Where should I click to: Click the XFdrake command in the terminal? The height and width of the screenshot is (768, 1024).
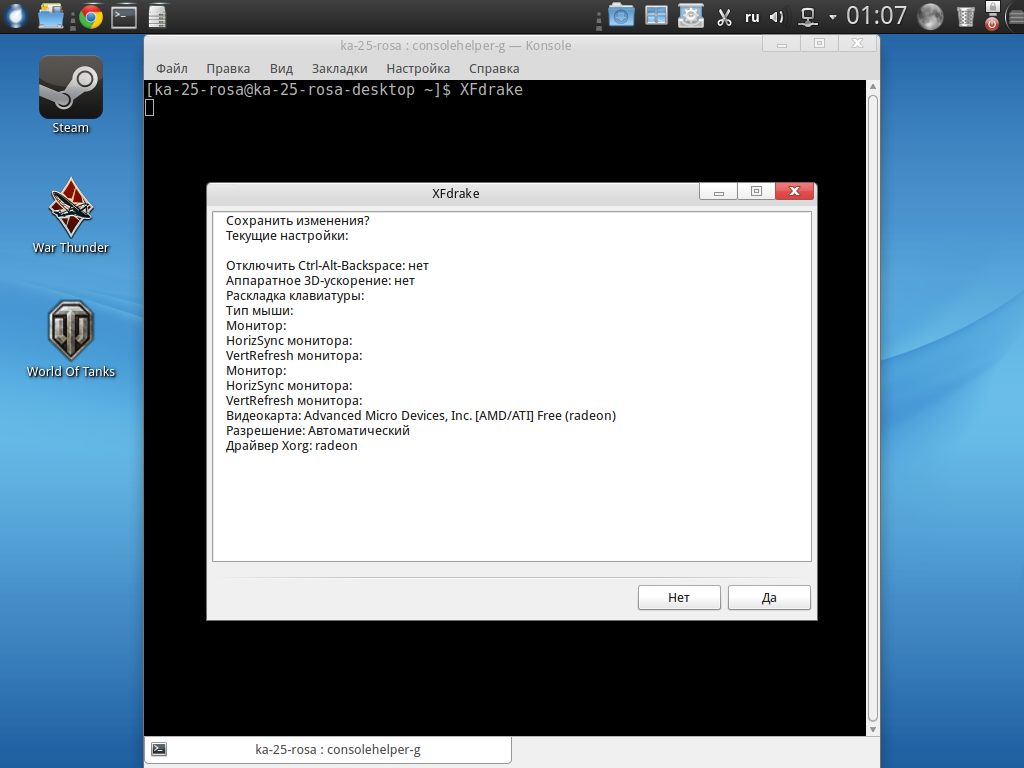(x=491, y=89)
